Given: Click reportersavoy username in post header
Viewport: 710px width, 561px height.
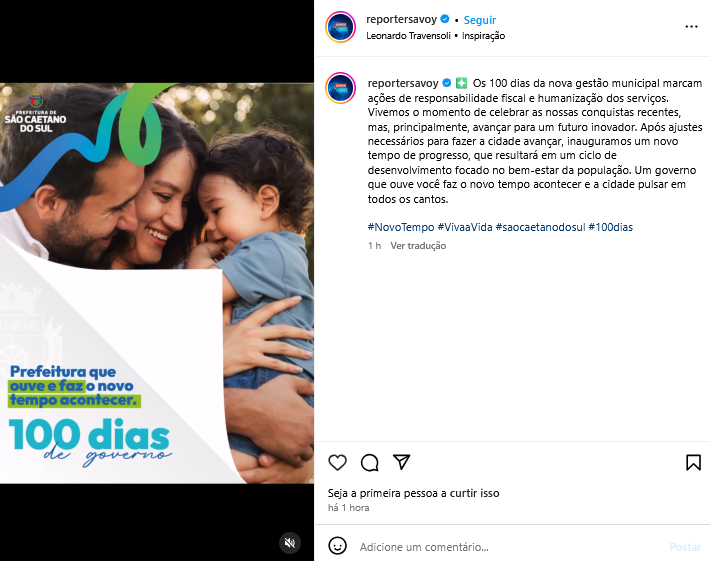Looking at the screenshot, I should click(x=401, y=19).
